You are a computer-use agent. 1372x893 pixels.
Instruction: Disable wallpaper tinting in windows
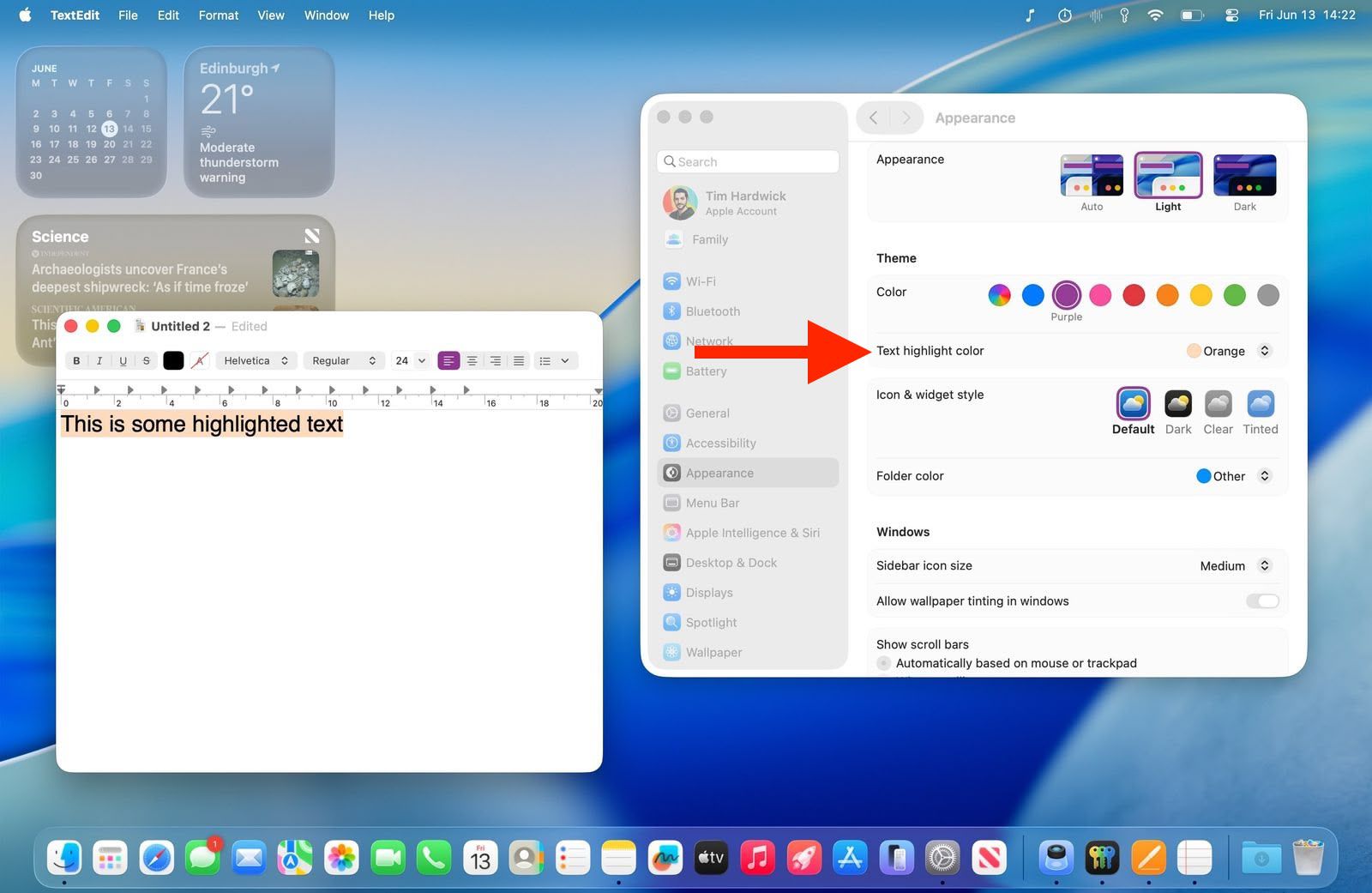tap(1261, 600)
